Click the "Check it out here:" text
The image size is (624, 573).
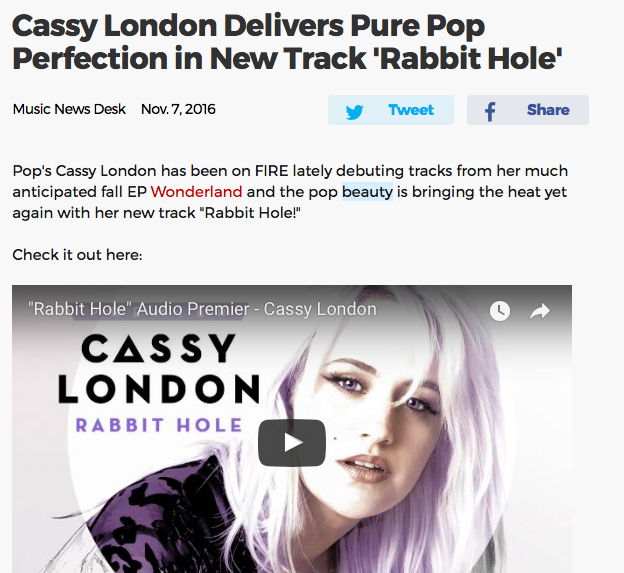77,255
